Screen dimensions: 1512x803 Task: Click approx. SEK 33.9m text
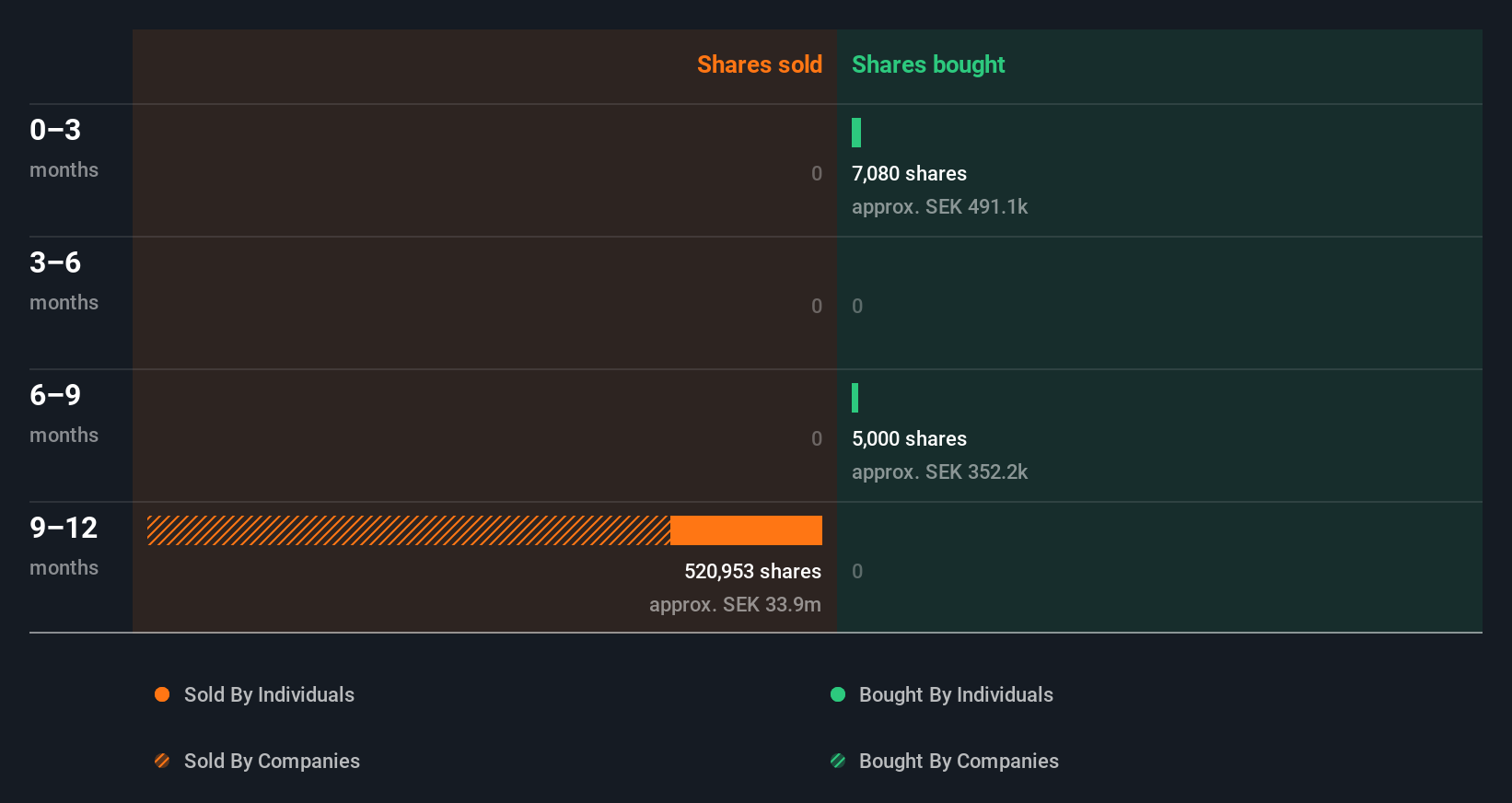735,604
